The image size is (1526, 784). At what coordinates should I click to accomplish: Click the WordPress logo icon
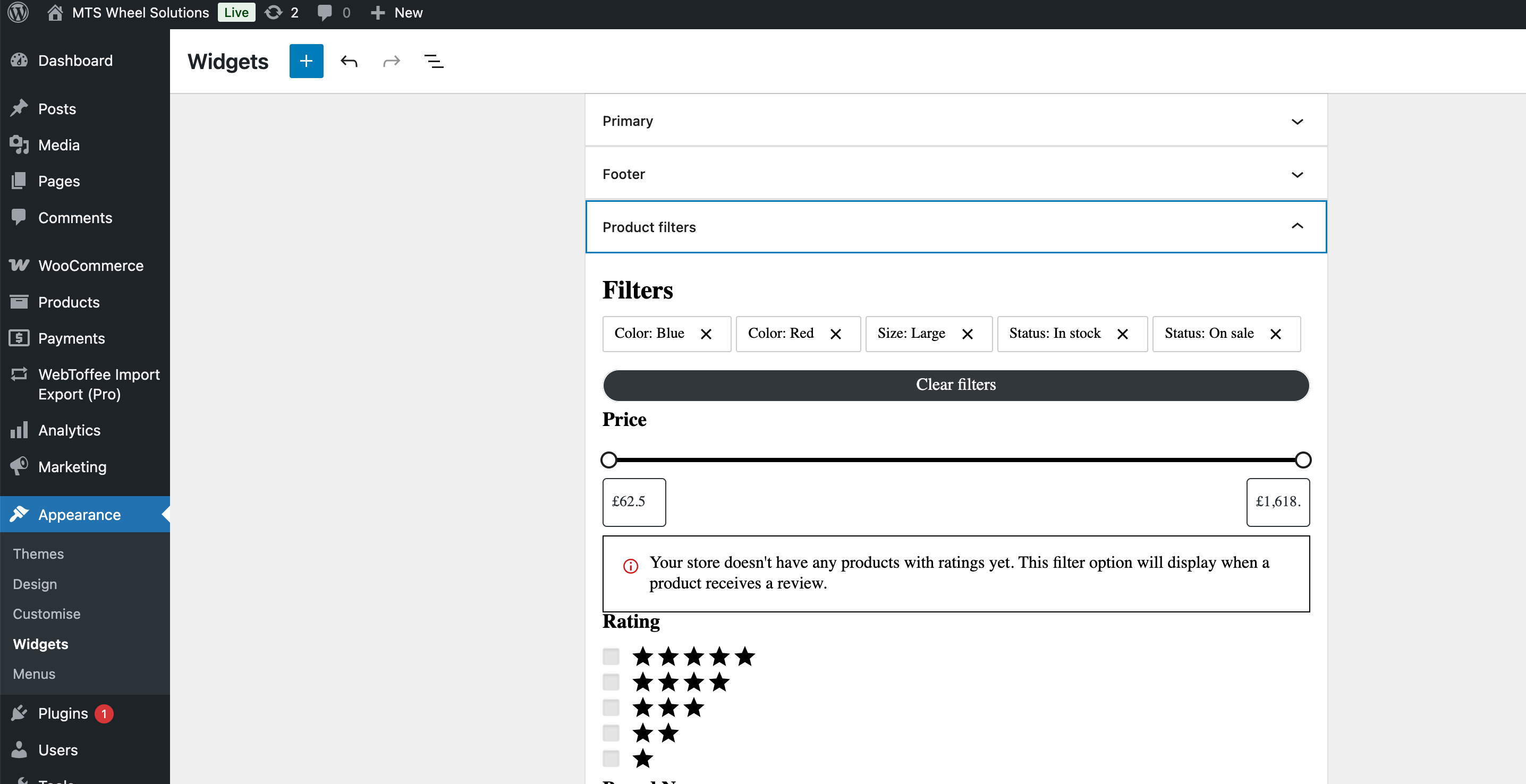click(x=18, y=12)
